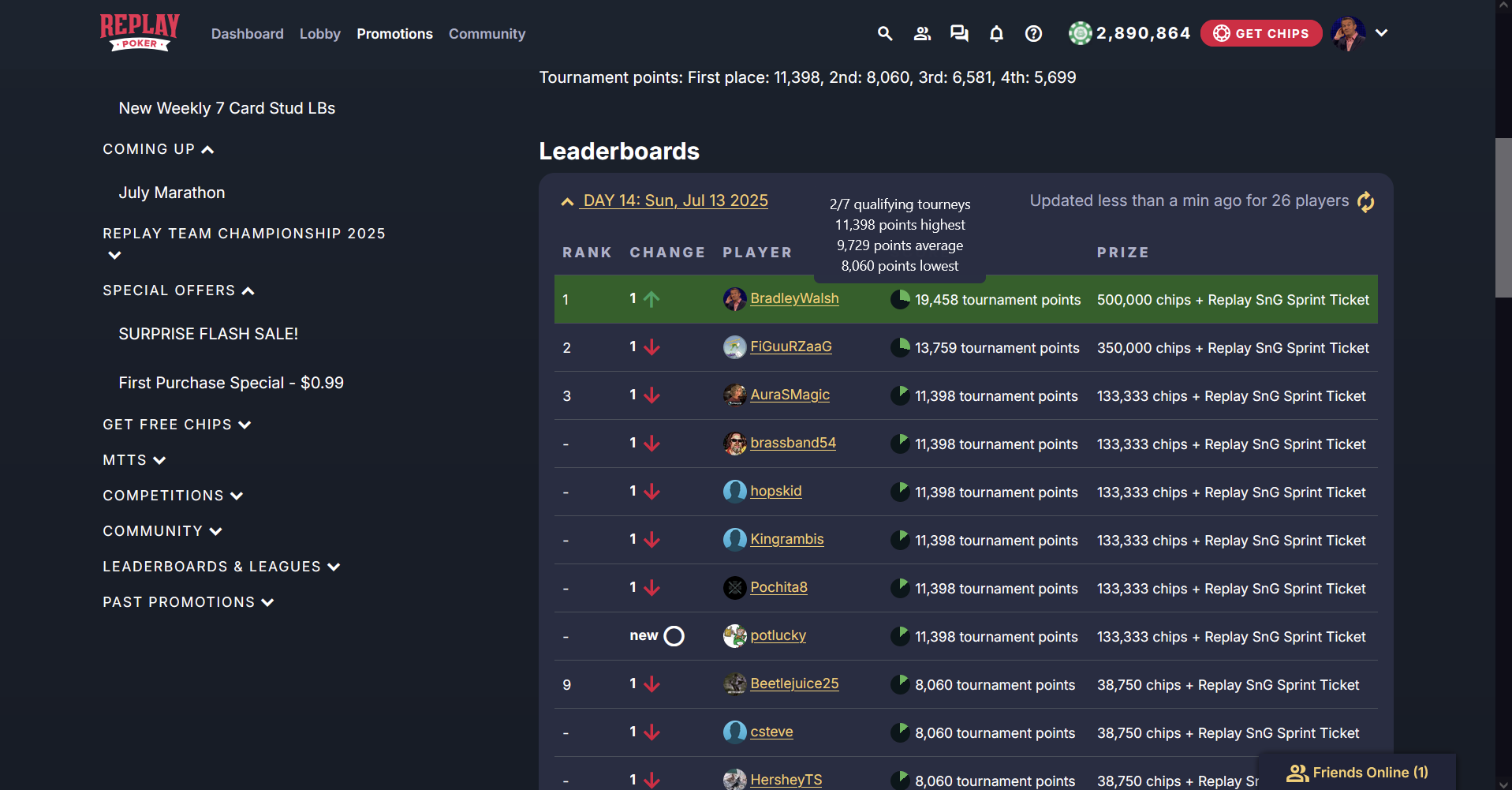Click Beetlejuice25's avatar

(x=734, y=684)
